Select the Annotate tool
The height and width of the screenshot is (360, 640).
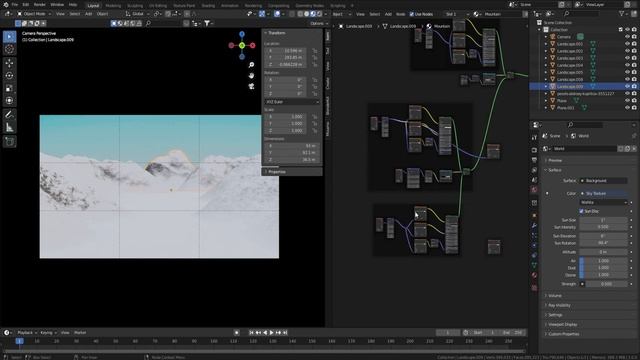(9, 115)
